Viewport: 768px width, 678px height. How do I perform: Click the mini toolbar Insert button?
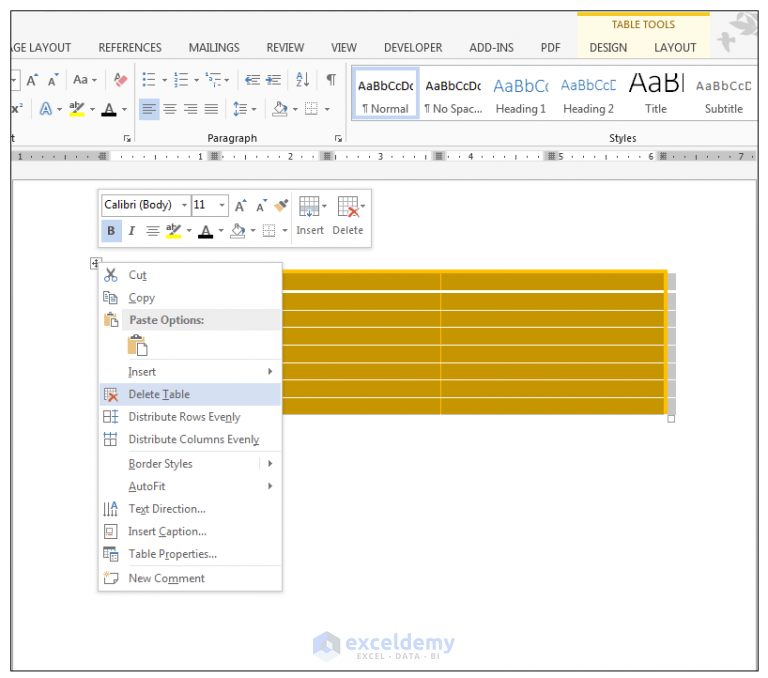tap(310, 216)
